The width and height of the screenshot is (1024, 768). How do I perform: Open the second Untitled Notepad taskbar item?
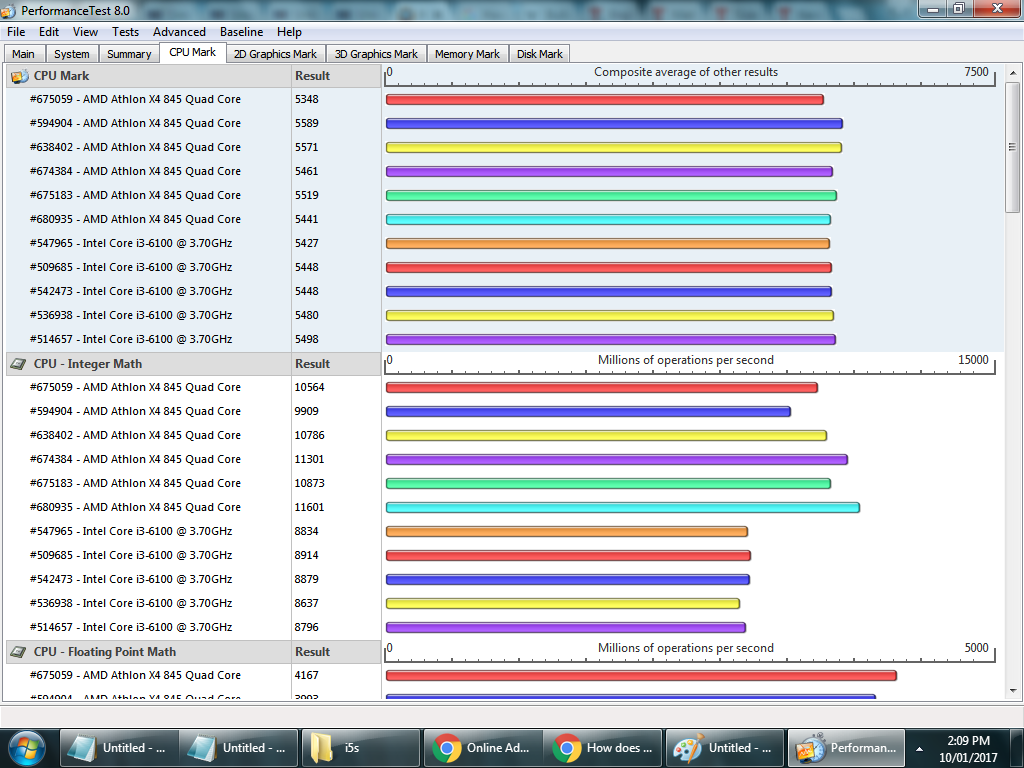point(238,748)
